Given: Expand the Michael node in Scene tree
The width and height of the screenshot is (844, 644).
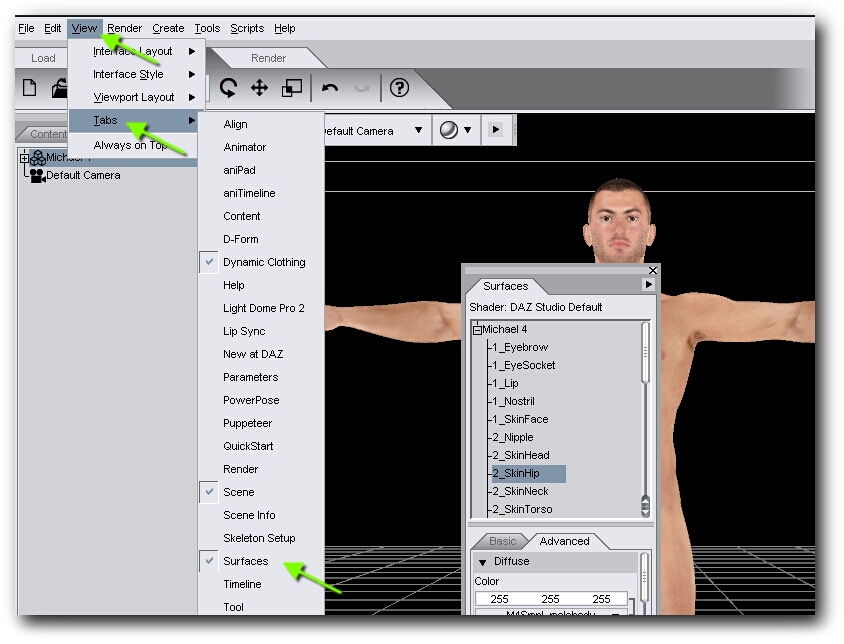Looking at the screenshot, I should click(24, 158).
